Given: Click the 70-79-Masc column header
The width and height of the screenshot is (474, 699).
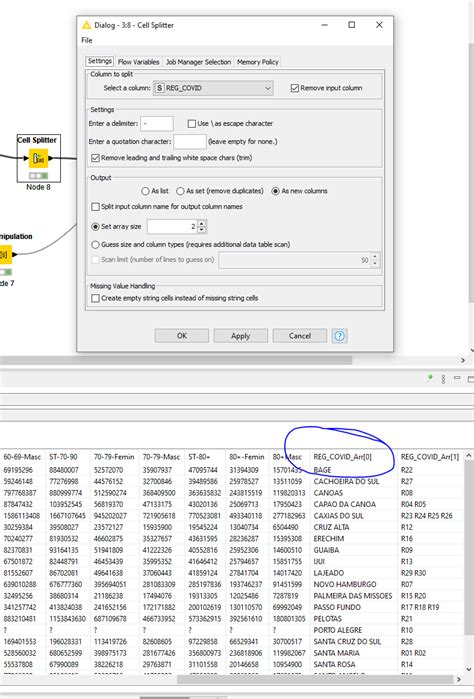Looking at the screenshot, I should pos(161,457).
